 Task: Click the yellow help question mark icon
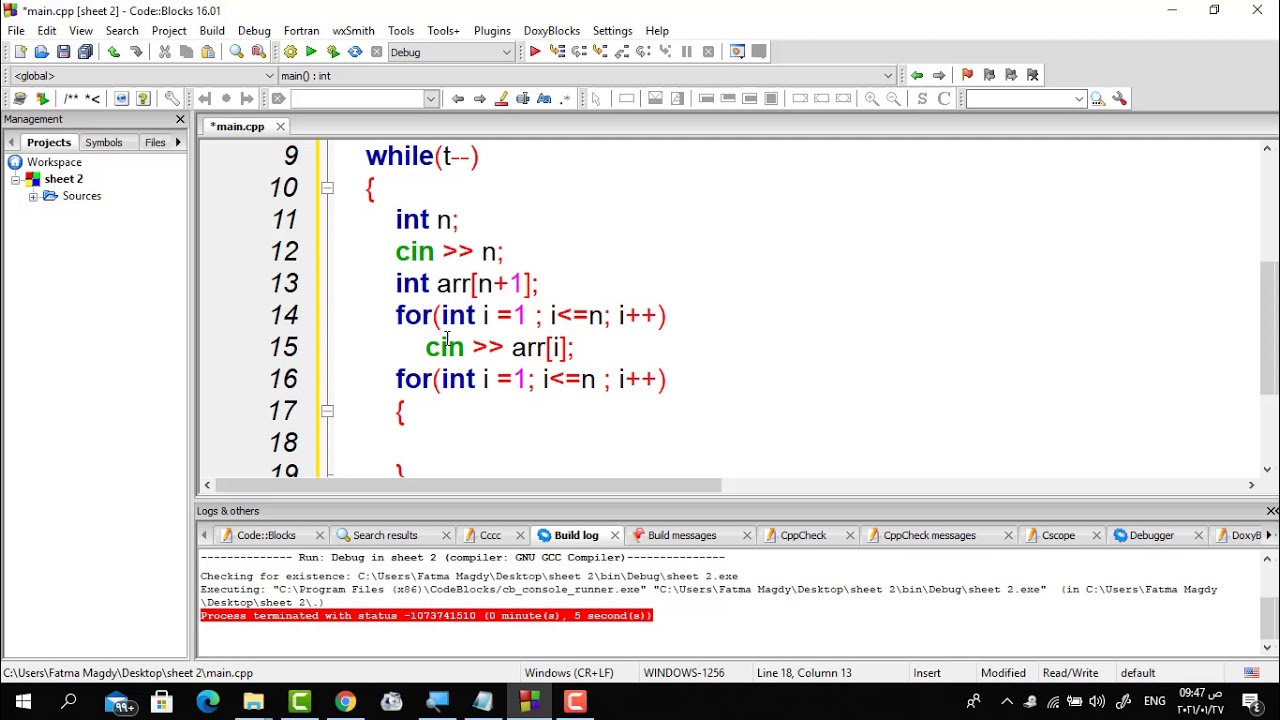144,99
